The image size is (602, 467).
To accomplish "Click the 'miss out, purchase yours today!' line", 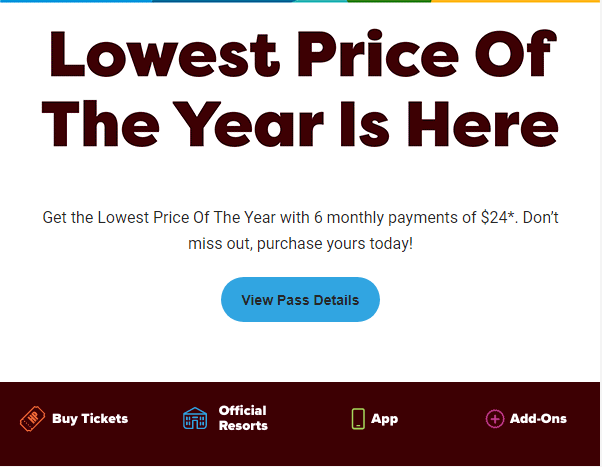I will pos(300,244).
